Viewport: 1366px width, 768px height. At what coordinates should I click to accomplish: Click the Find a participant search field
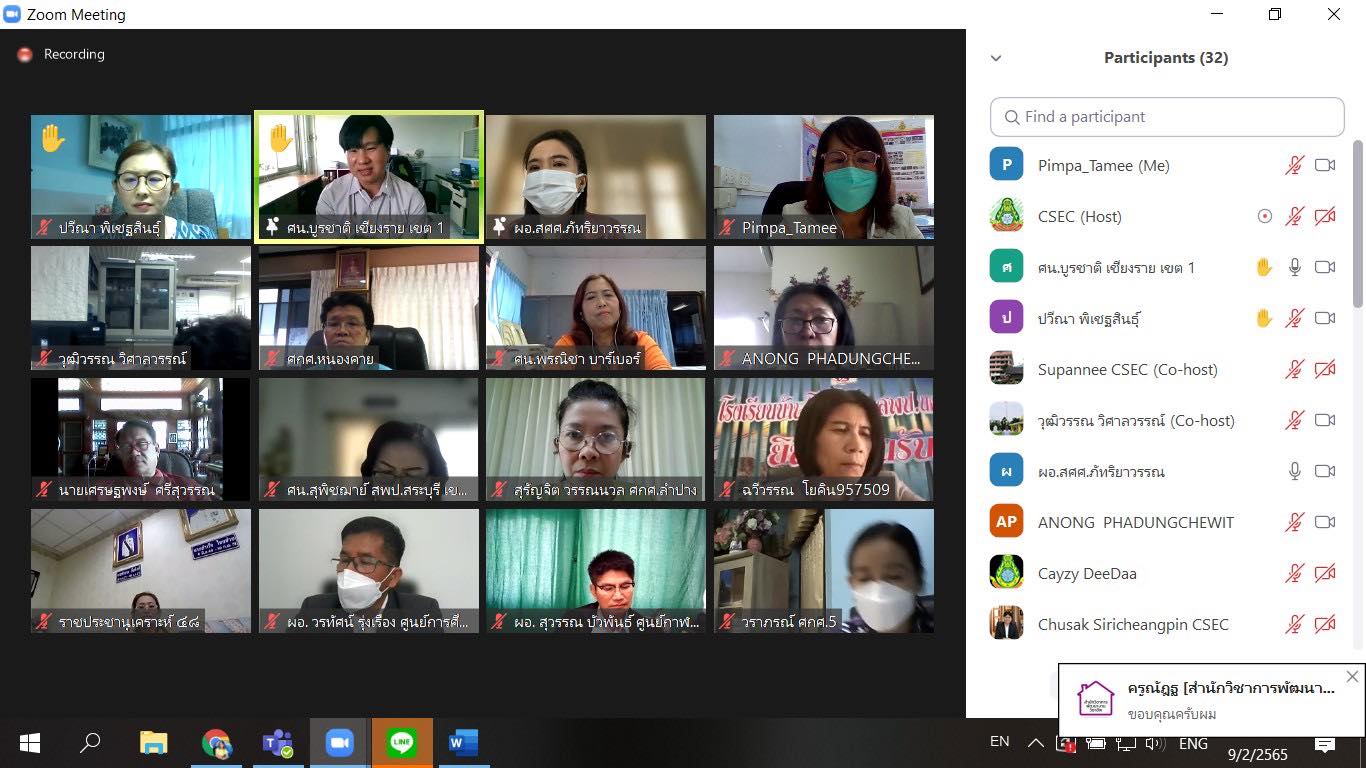coord(1167,117)
